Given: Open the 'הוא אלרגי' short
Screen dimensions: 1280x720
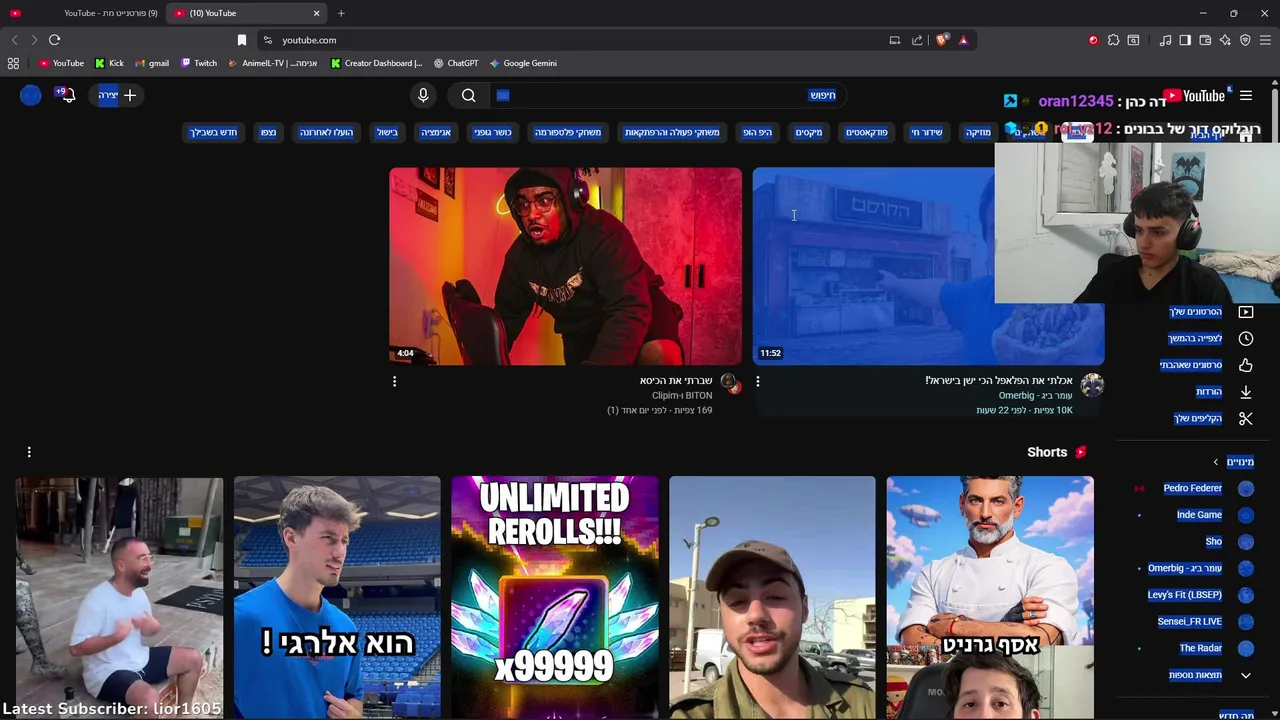Looking at the screenshot, I should tap(337, 597).
